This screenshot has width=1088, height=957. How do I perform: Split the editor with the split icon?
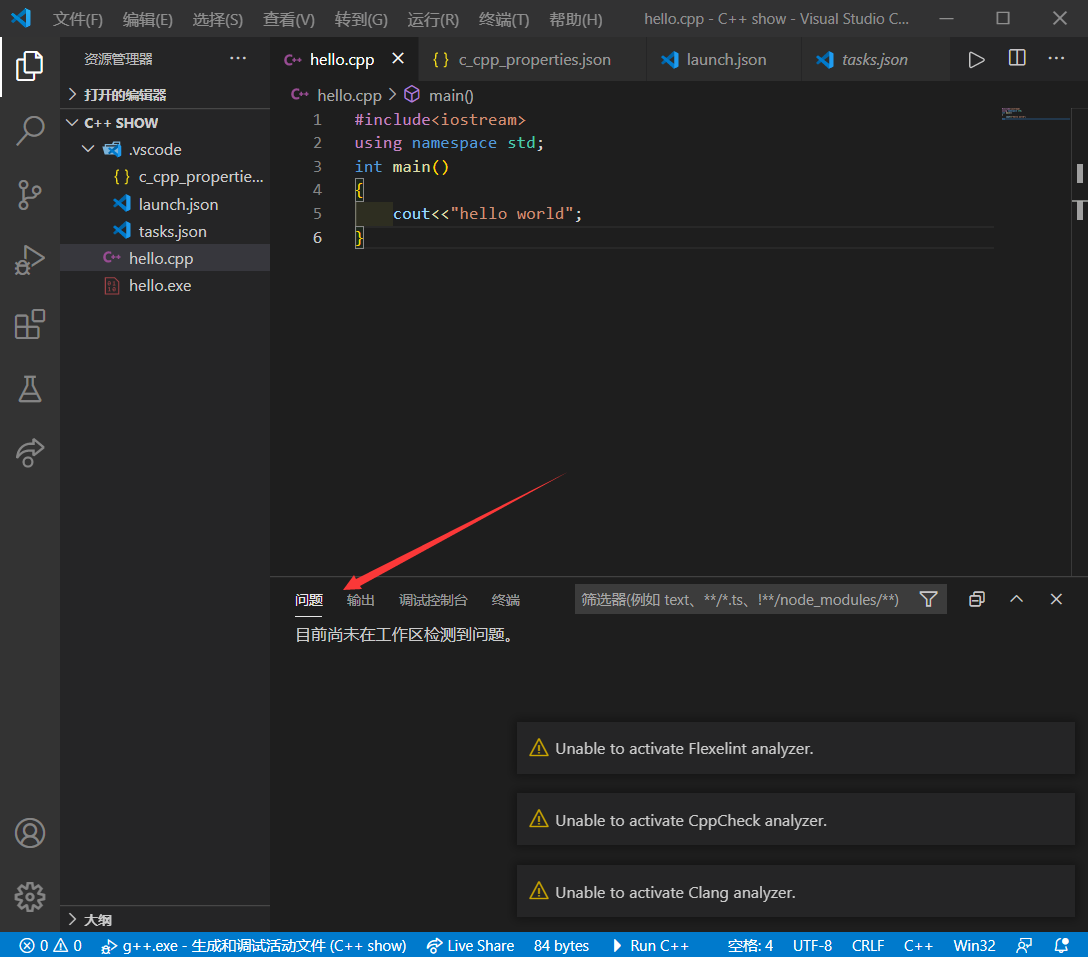pos(1016,59)
